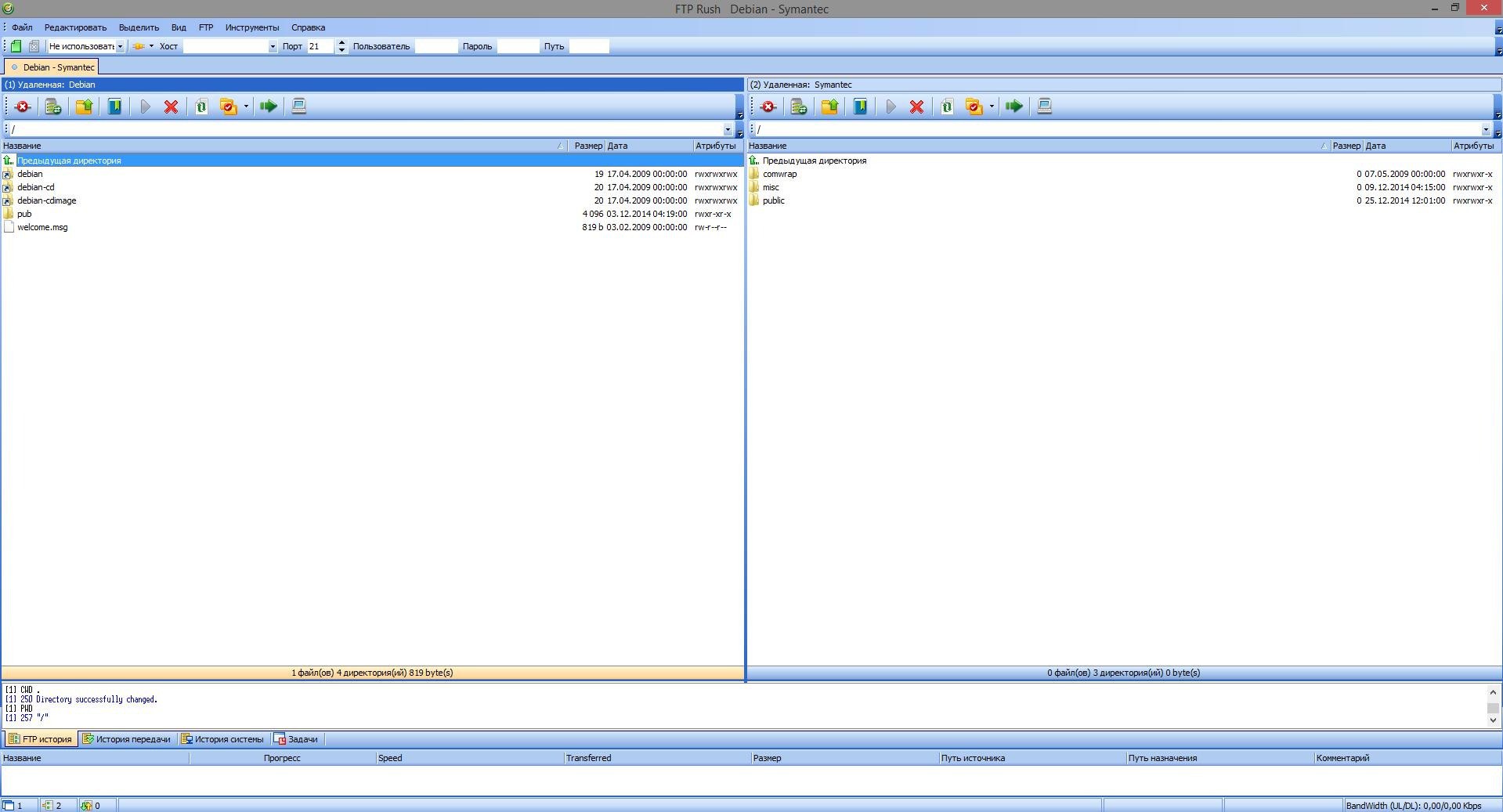Open the Symantec folder-checkmark dropdown arrow
The height and width of the screenshot is (812, 1503).
click(992, 106)
